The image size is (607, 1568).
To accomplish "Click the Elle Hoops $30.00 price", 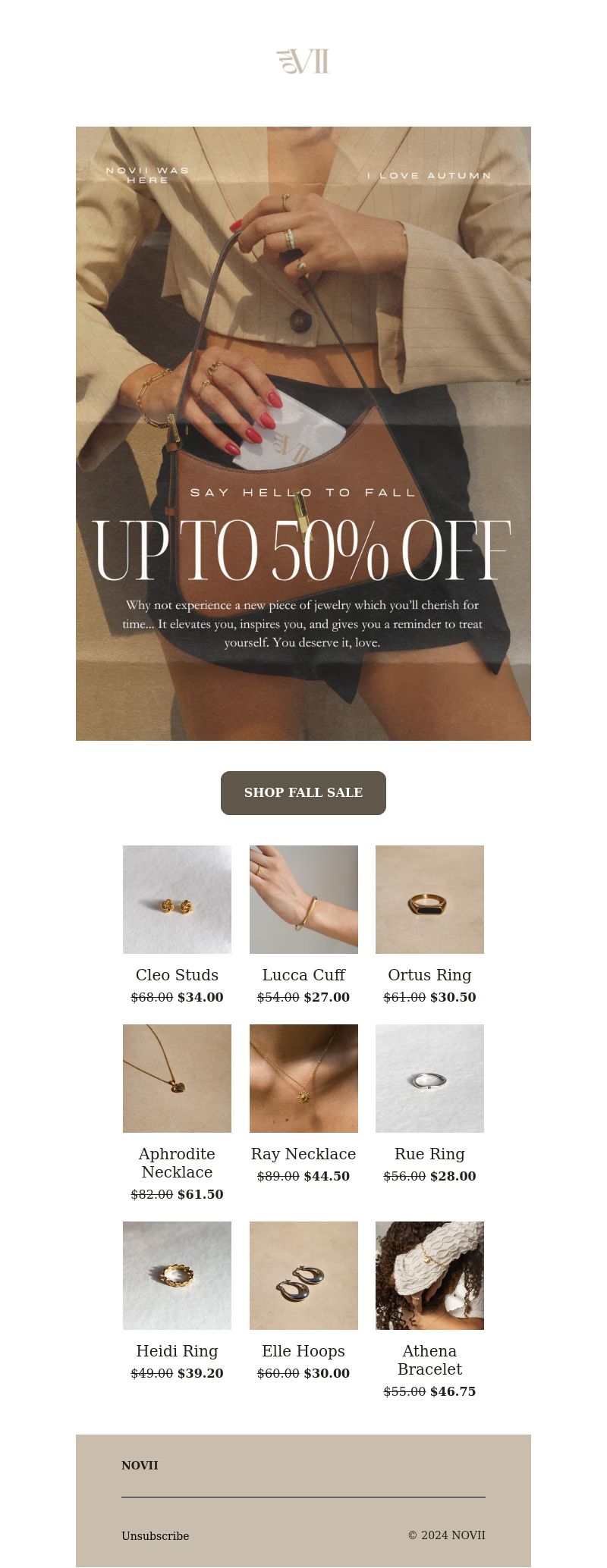I will pyautogui.click(x=327, y=1373).
